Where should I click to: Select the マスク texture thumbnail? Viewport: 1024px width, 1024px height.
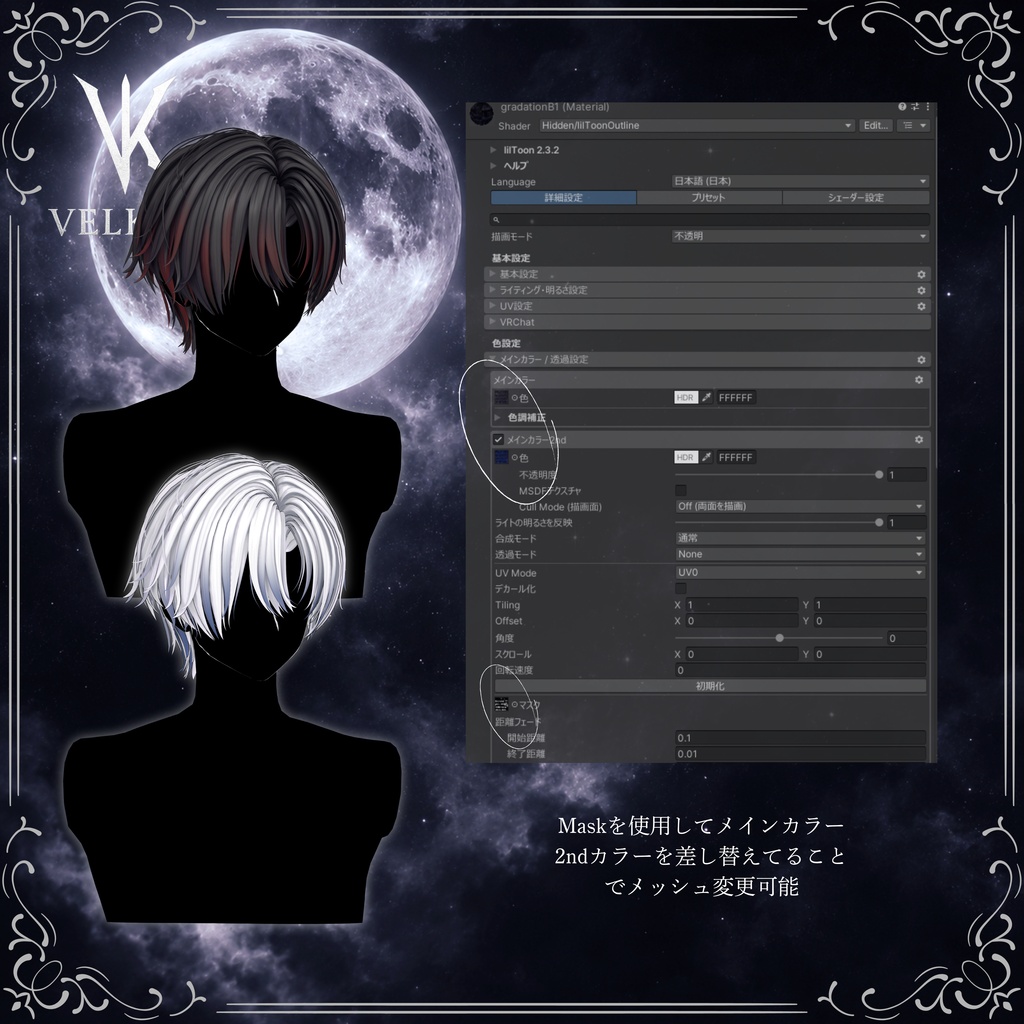501,704
